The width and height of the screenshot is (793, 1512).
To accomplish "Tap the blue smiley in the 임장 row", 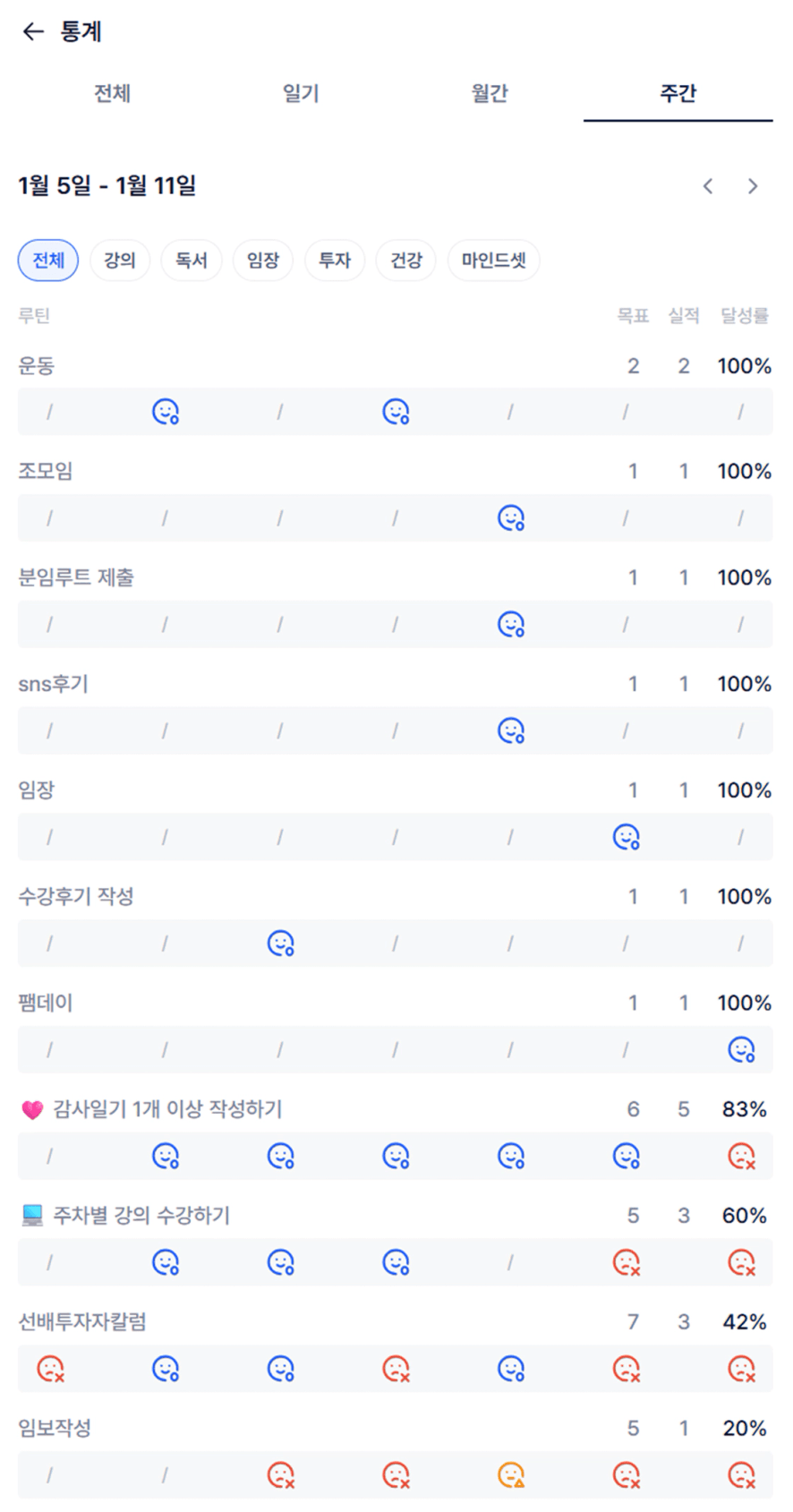I will tap(626, 837).
